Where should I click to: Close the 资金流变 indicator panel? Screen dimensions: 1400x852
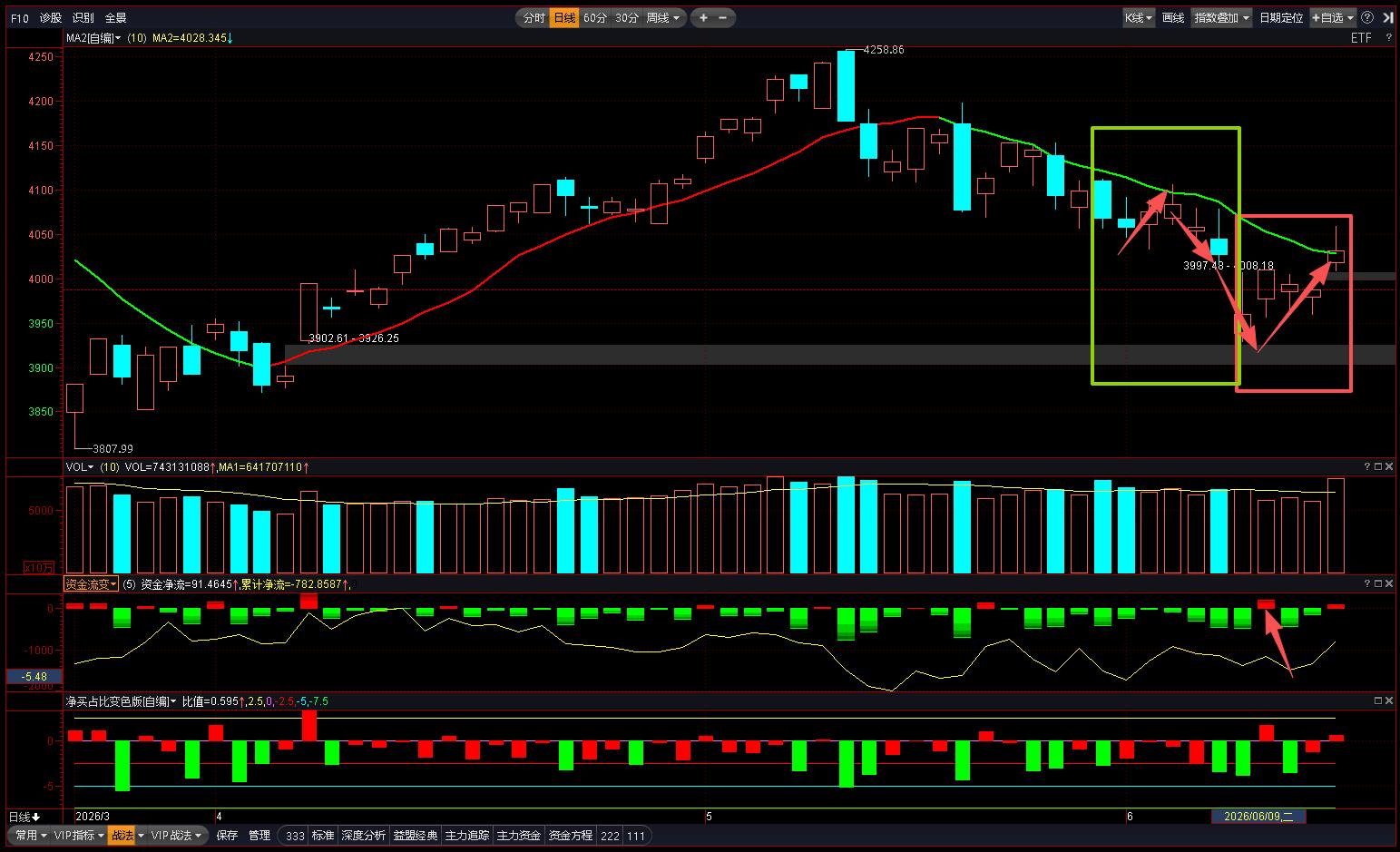click(x=1389, y=583)
